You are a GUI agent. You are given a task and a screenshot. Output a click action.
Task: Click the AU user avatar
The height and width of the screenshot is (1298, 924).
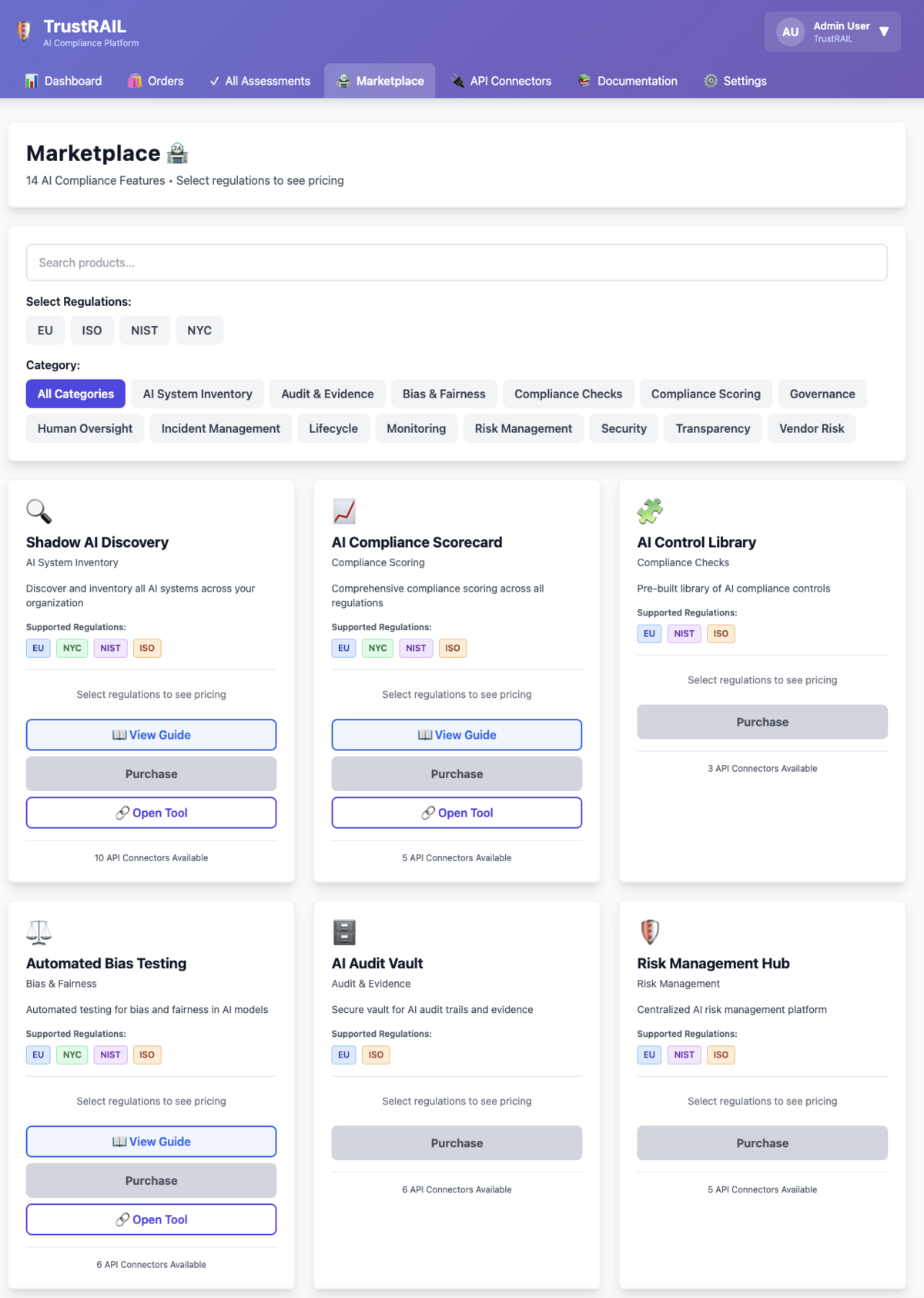click(790, 32)
